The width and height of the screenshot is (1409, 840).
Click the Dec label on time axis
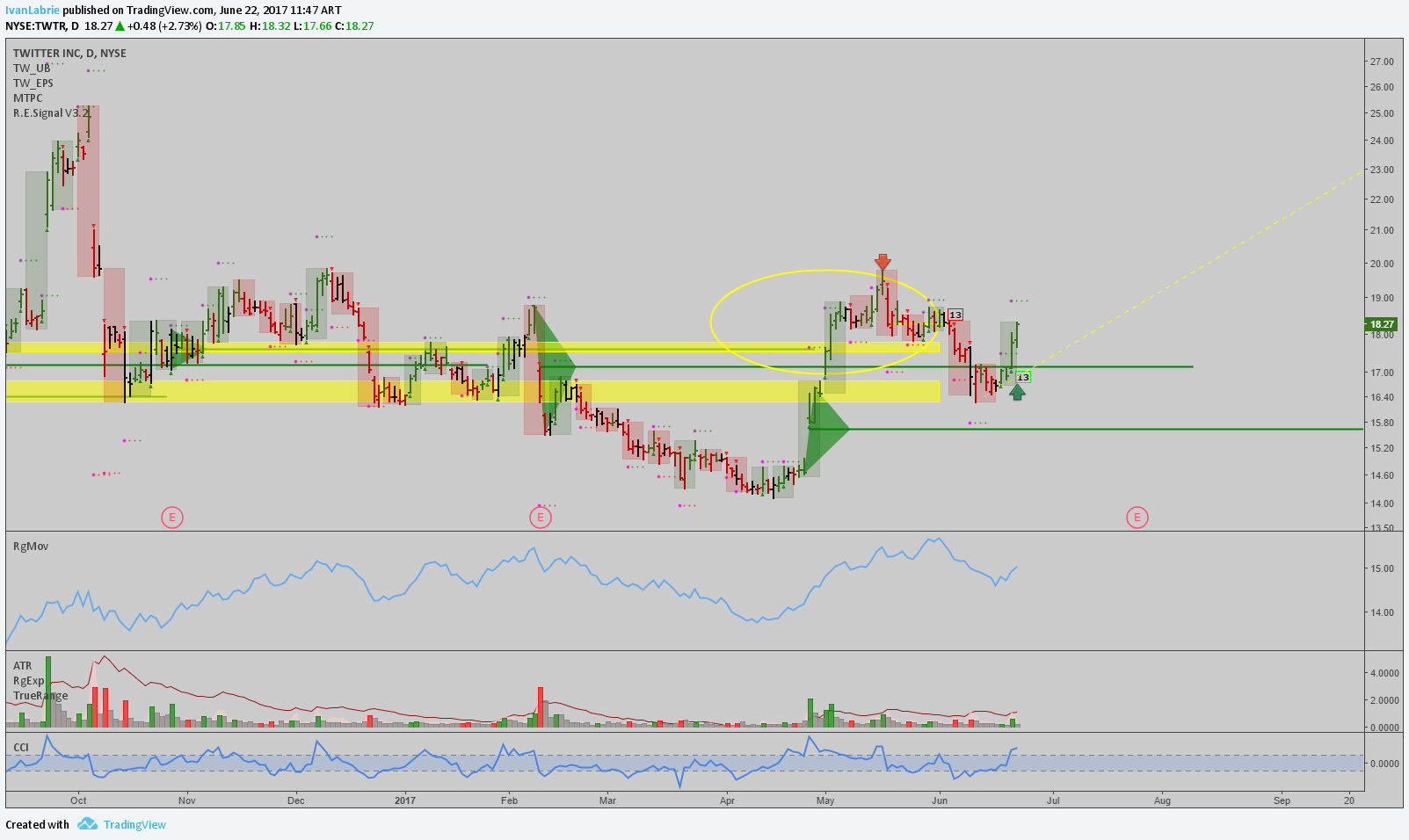click(296, 800)
